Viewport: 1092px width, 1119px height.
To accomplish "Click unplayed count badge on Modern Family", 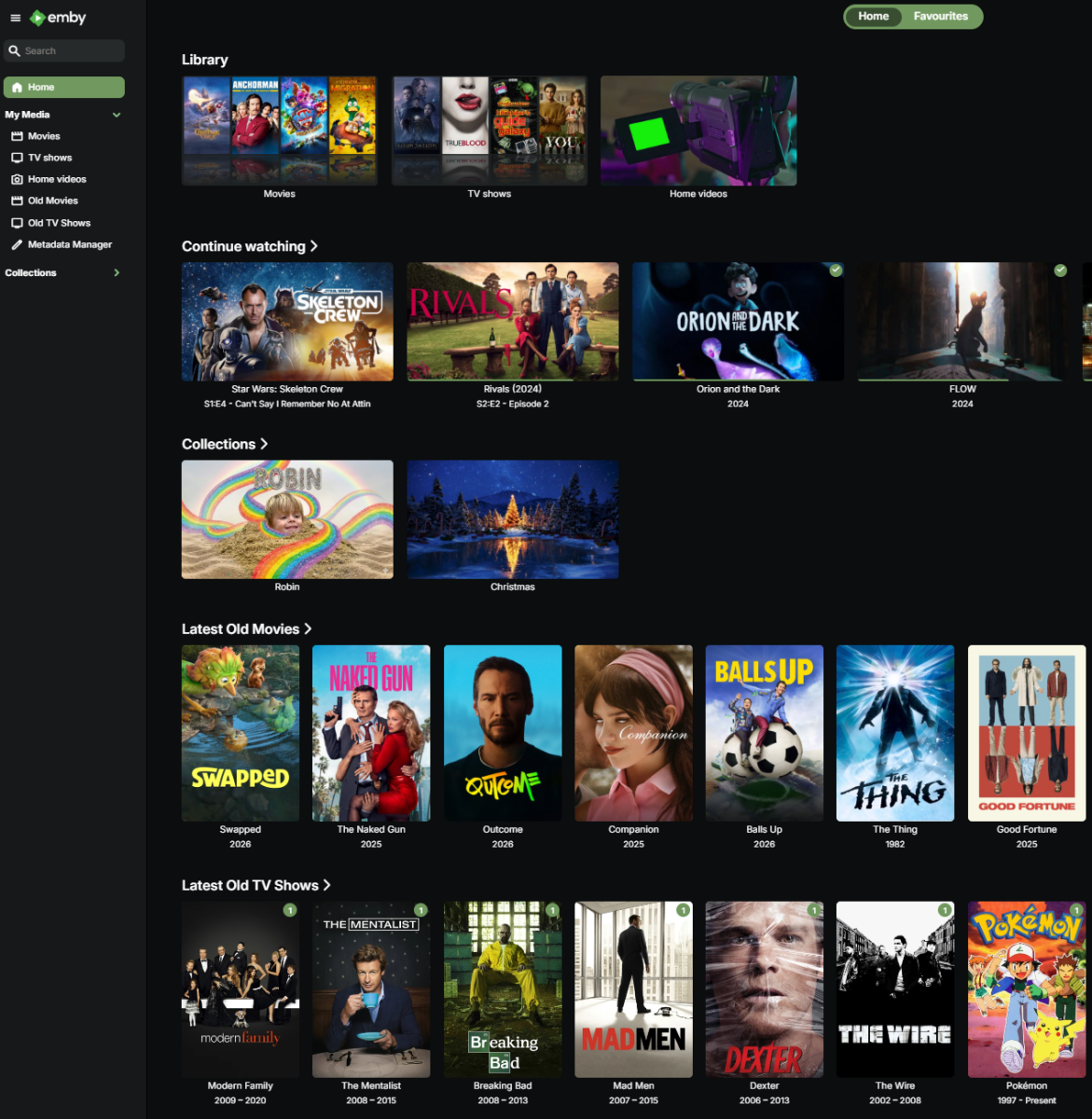I will click(290, 910).
